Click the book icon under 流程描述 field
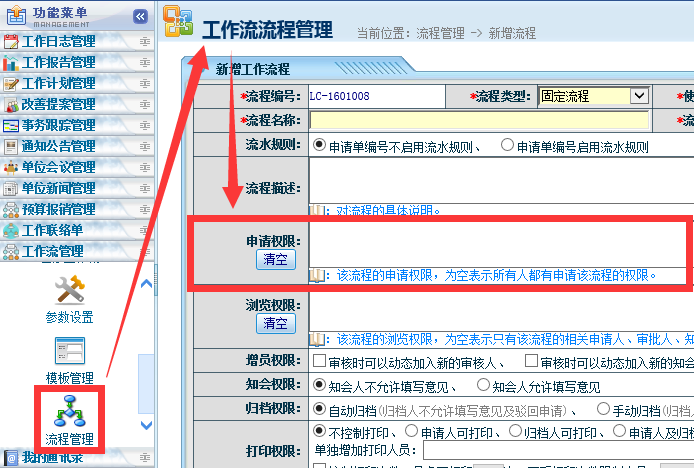 317,210
